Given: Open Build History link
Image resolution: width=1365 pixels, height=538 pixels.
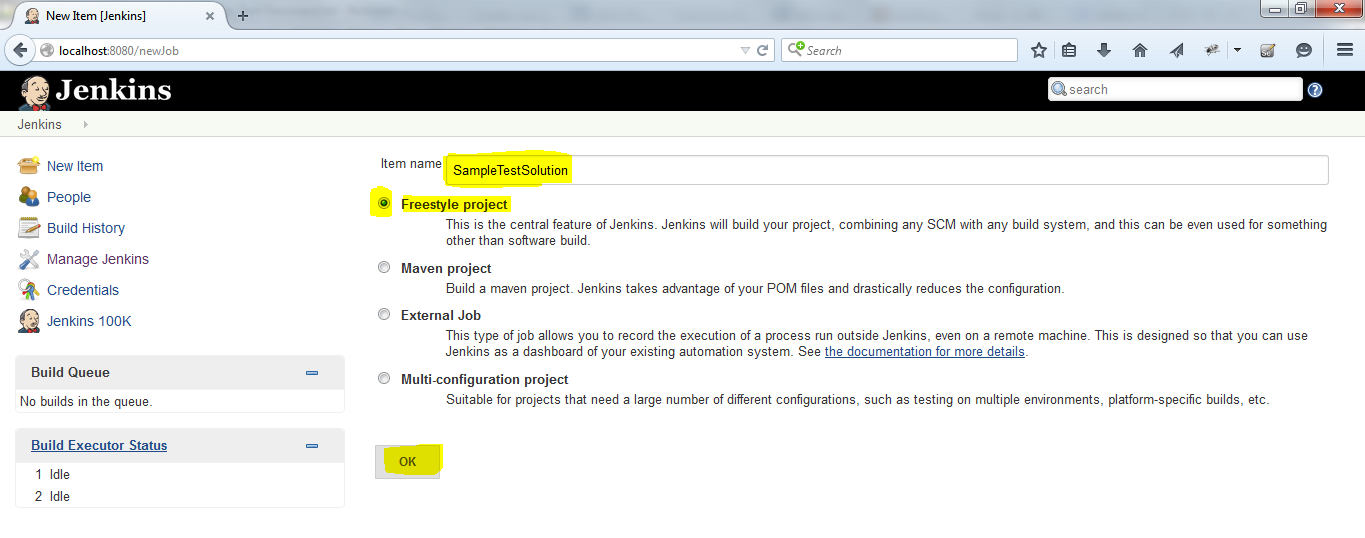Looking at the screenshot, I should [86, 228].
